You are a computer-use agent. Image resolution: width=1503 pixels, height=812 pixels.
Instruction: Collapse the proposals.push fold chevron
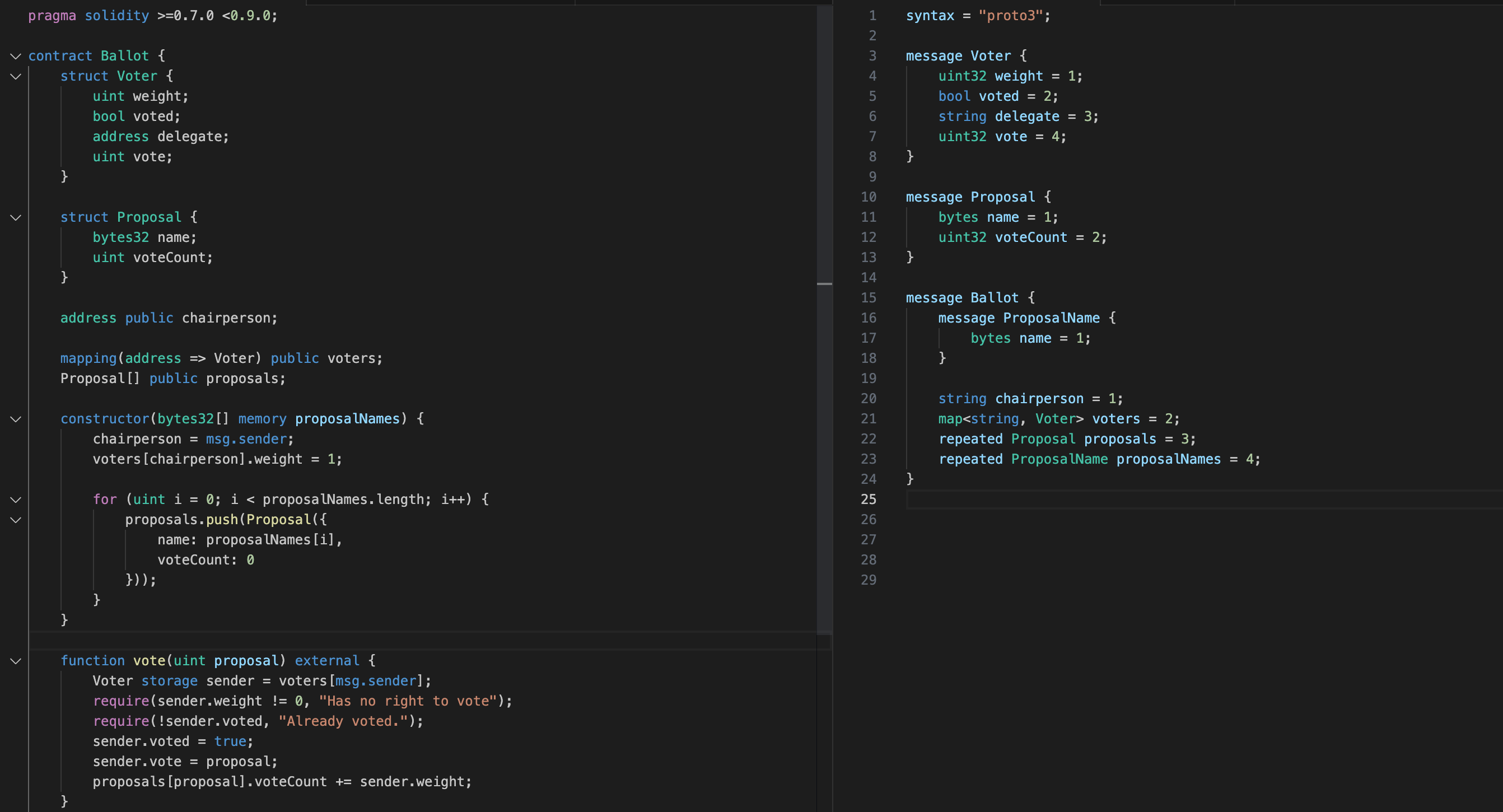click(x=16, y=520)
